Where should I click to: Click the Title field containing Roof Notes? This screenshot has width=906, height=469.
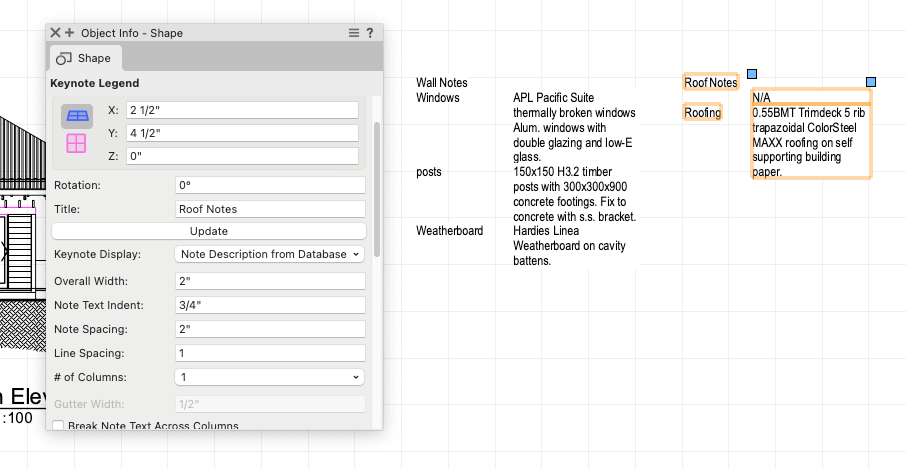(269, 209)
